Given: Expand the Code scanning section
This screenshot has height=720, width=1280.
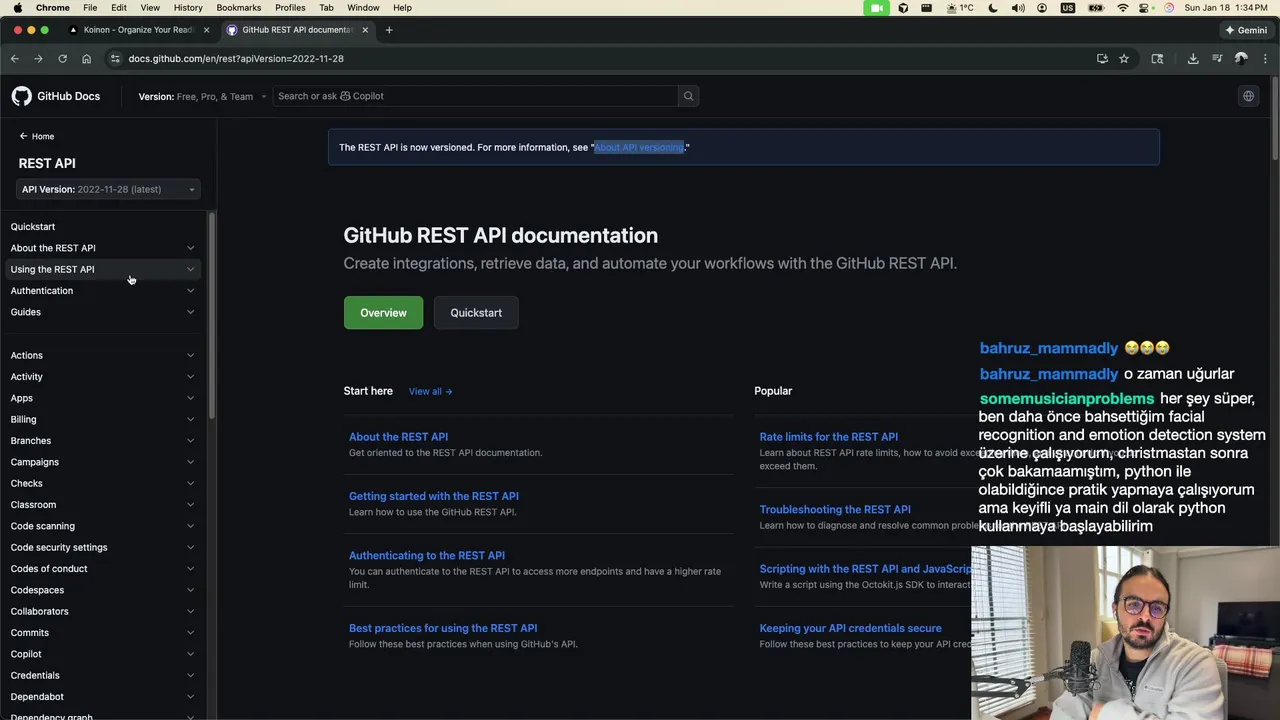Looking at the screenshot, I should pyautogui.click(x=102, y=526).
